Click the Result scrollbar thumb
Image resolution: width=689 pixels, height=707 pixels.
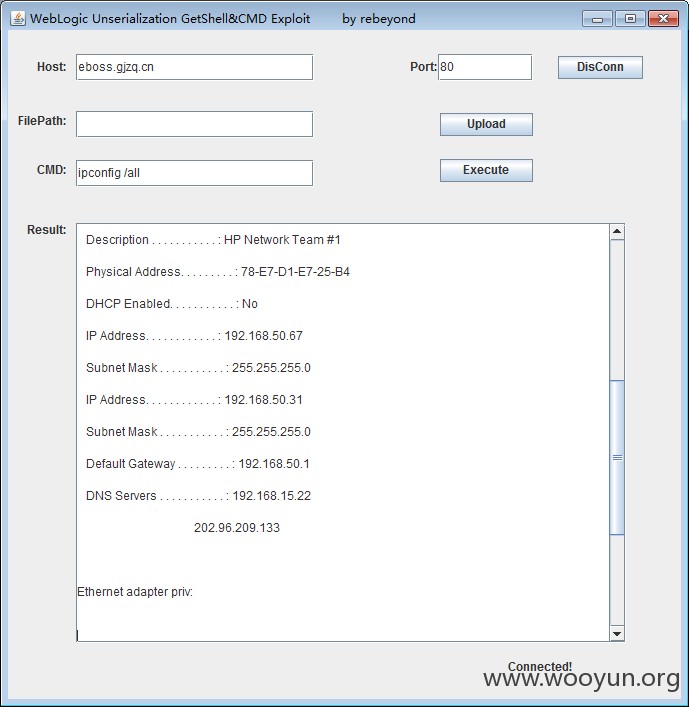[617, 457]
